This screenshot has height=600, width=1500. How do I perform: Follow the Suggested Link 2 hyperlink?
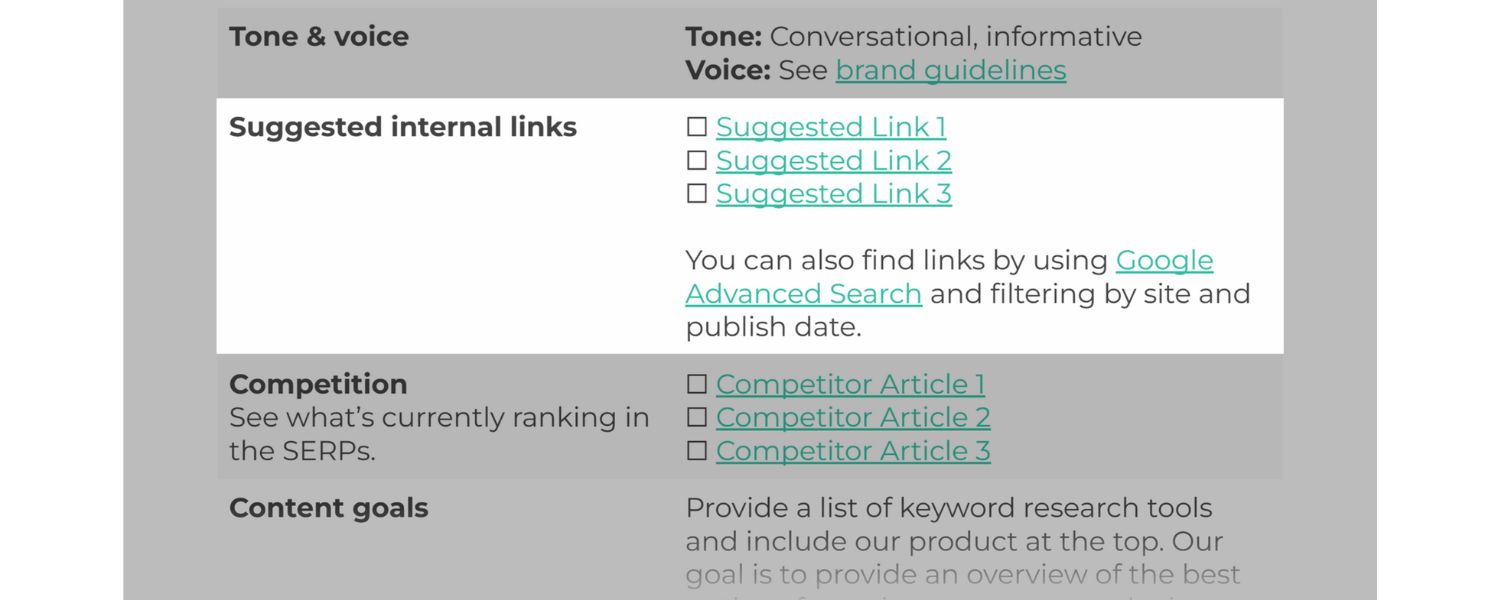(x=833, y=160)
